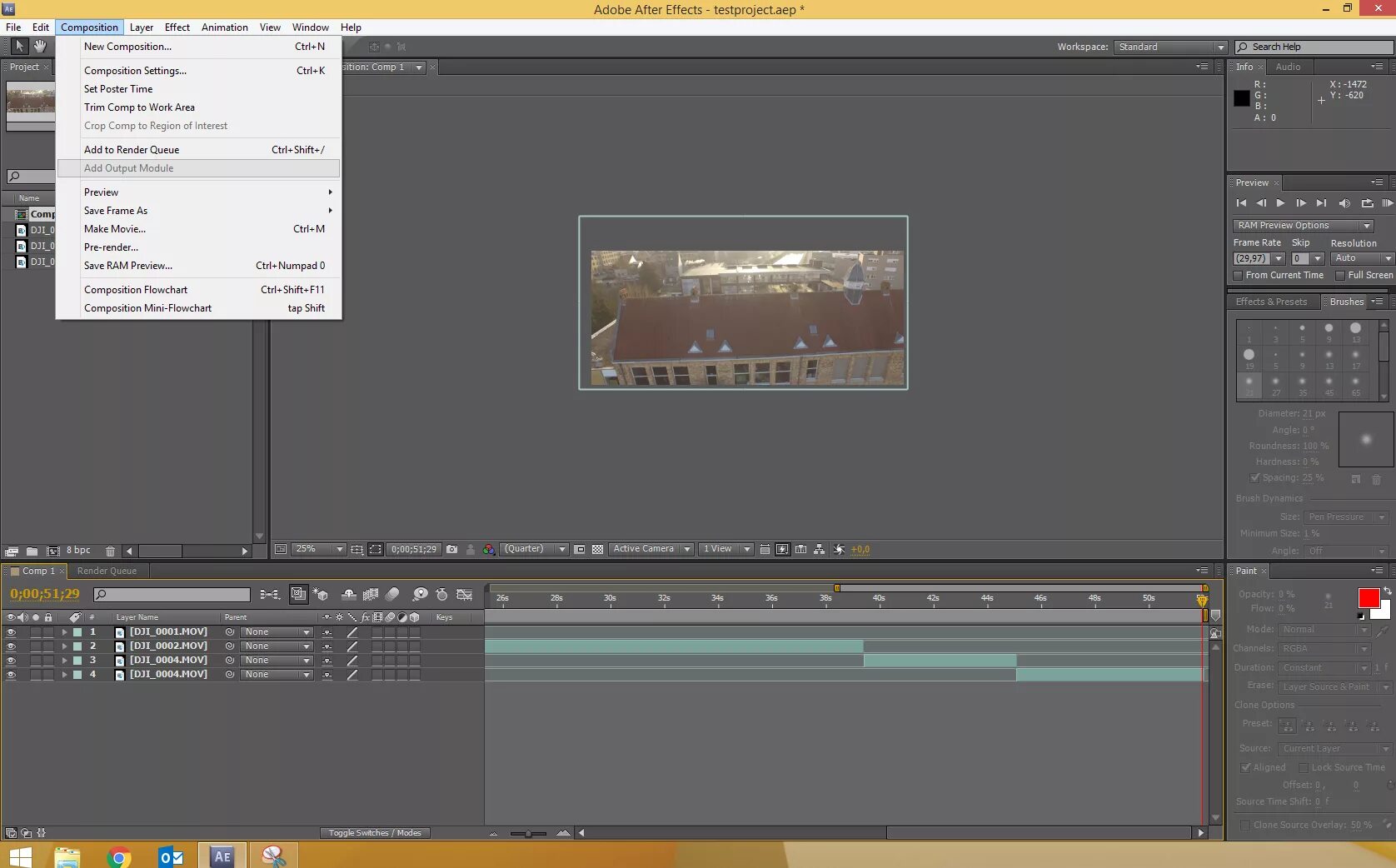Play the preview
Image resolution: width=1396 pixels, height=868 pixels.
(x=1280, y=203)
